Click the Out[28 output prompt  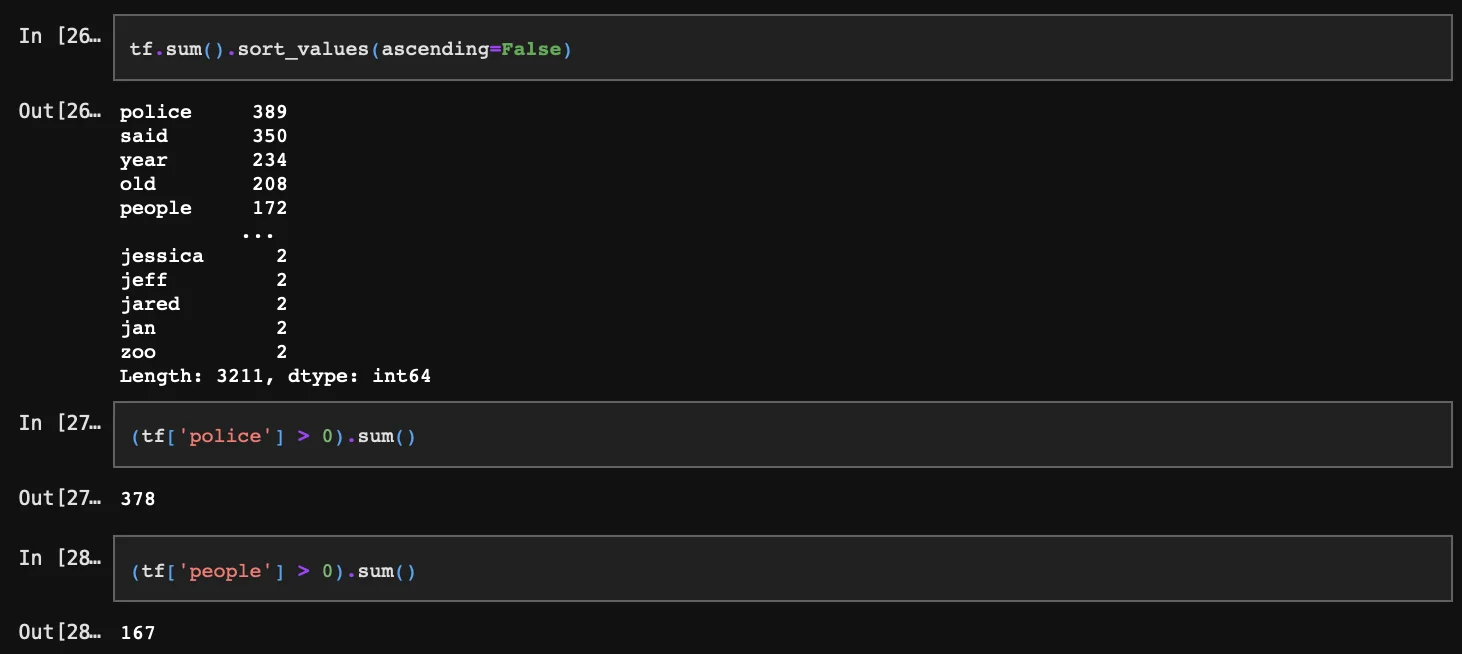coord(59,632)
